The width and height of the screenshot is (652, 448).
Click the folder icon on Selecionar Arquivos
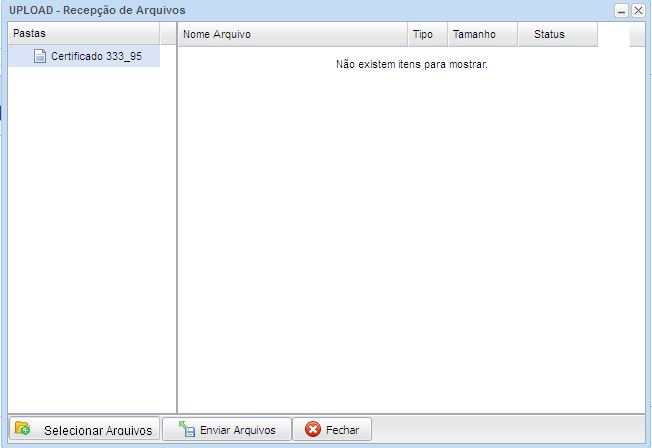tap(22, 429)
